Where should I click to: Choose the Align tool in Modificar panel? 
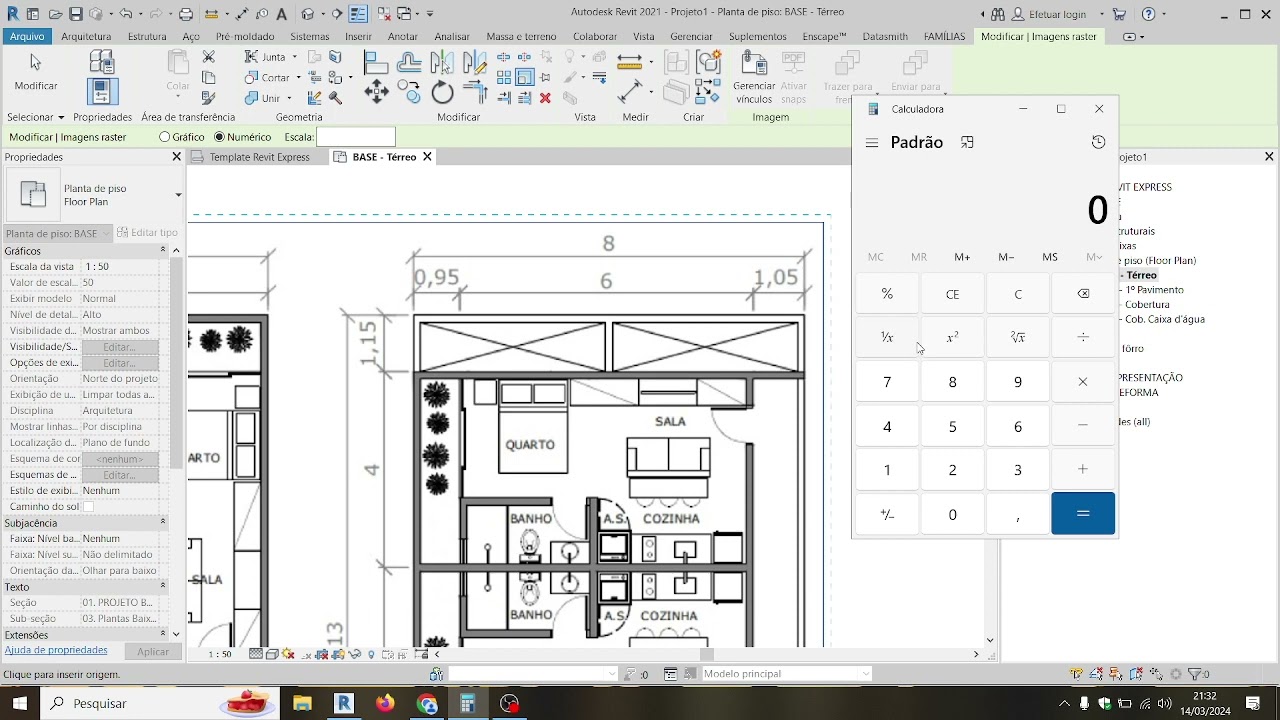click(377, 62)
